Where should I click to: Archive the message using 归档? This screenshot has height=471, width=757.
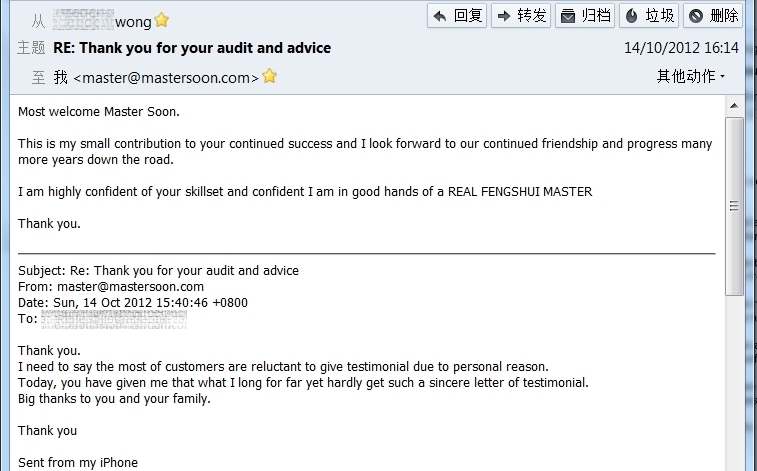(585, 15)
